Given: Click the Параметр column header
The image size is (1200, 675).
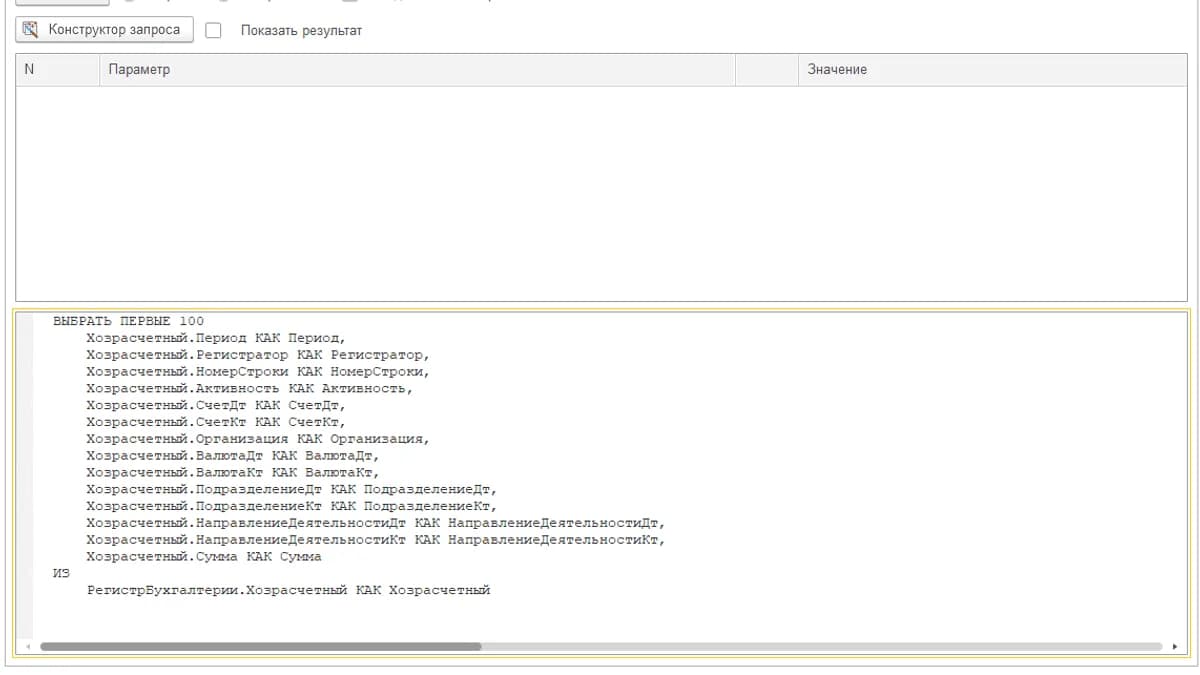Looking at the screenshot, I should [x=417, y=70].
